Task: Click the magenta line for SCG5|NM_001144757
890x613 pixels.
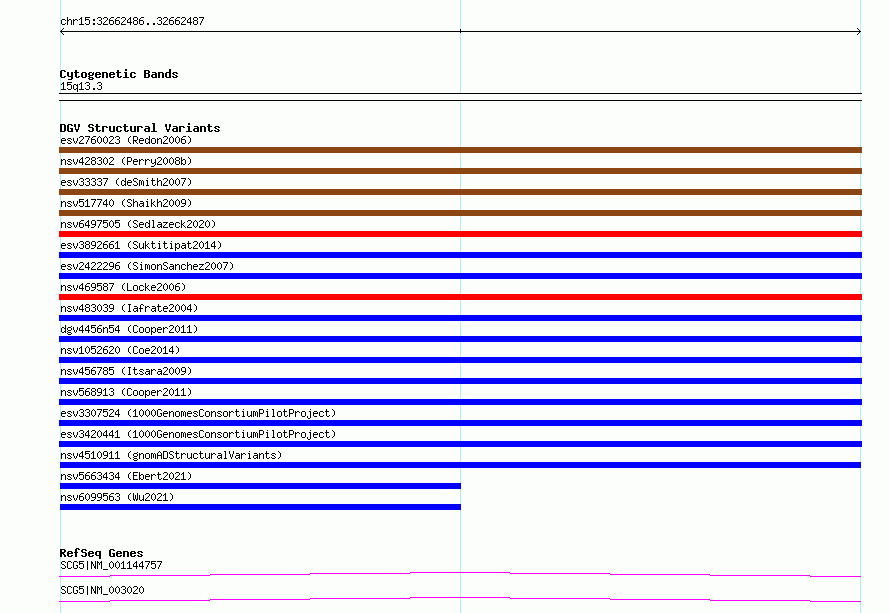Action: (x=460, y=574)
